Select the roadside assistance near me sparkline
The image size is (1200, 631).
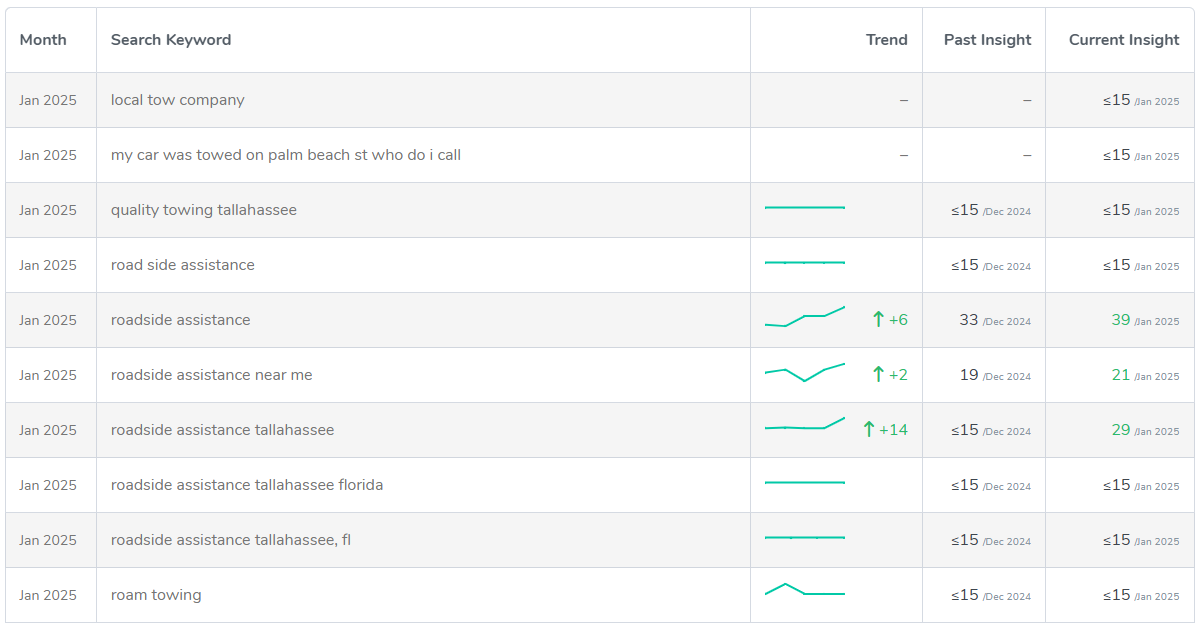click(805, 372)
